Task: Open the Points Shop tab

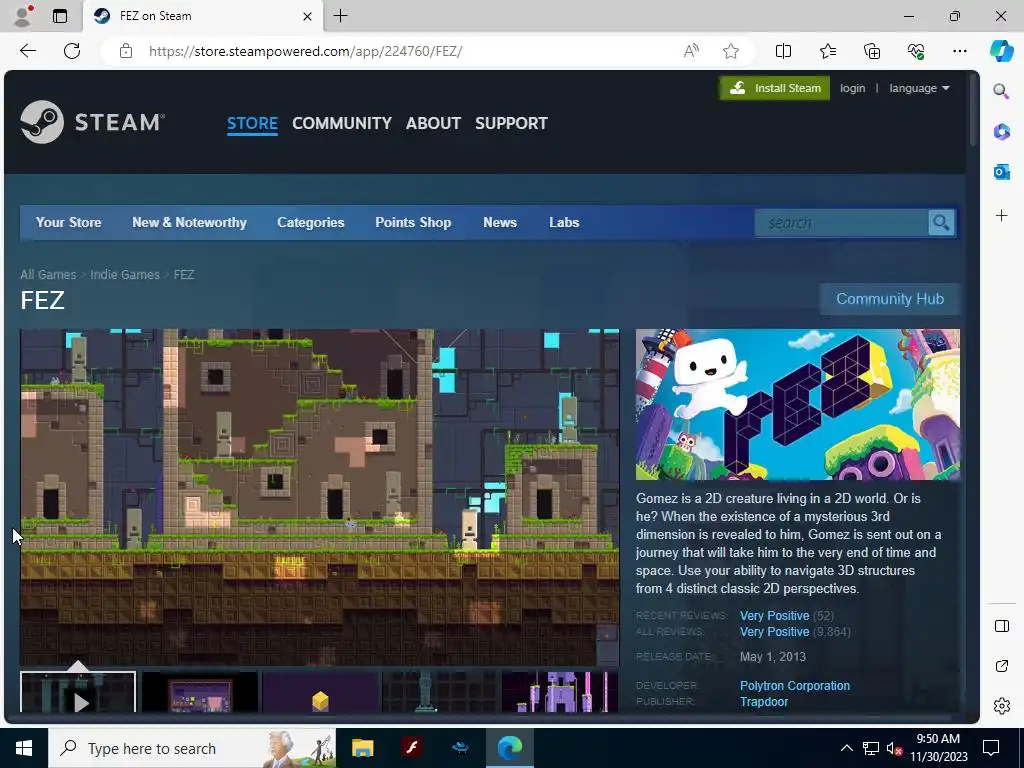Action: (x=413, y=223)
